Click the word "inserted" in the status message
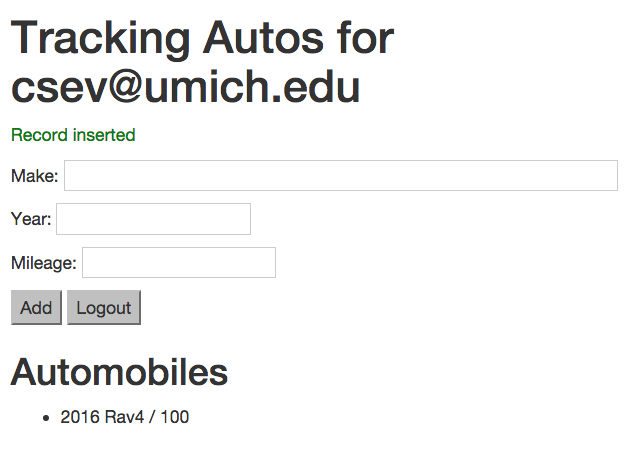Image resolution: width=642 pixels, height=451 pixels. tap(104, 135)
